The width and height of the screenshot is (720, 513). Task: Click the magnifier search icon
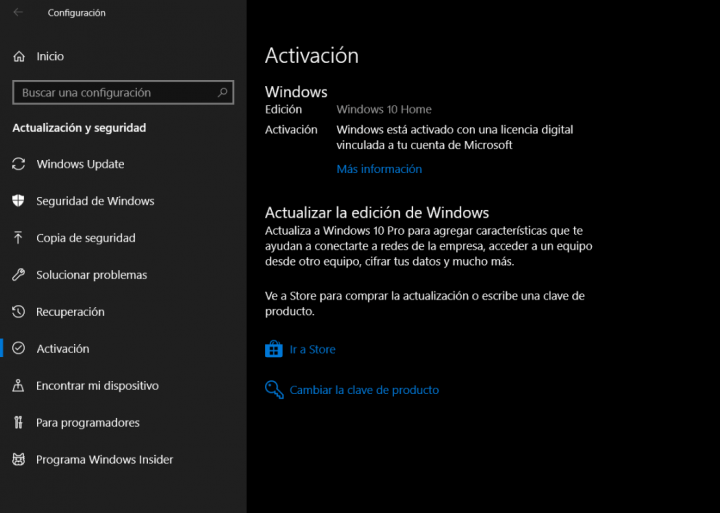(x=222, y=92)
